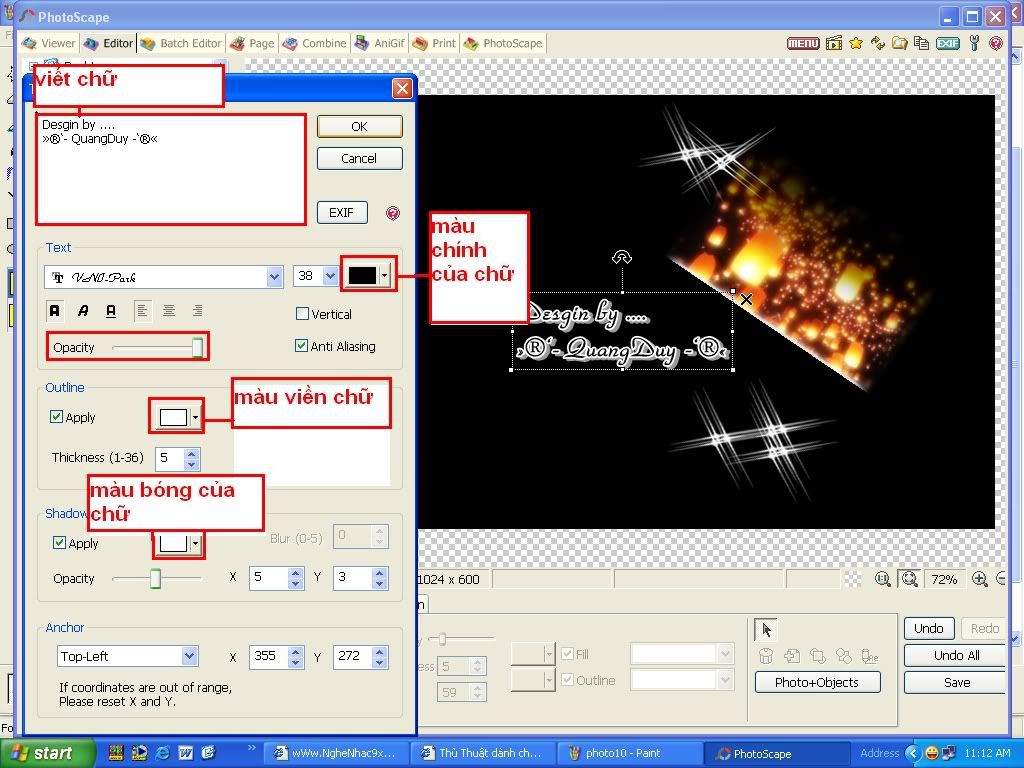Open the Combine tab
This screenshot has height=768, width=1024.
click(314, 43)
